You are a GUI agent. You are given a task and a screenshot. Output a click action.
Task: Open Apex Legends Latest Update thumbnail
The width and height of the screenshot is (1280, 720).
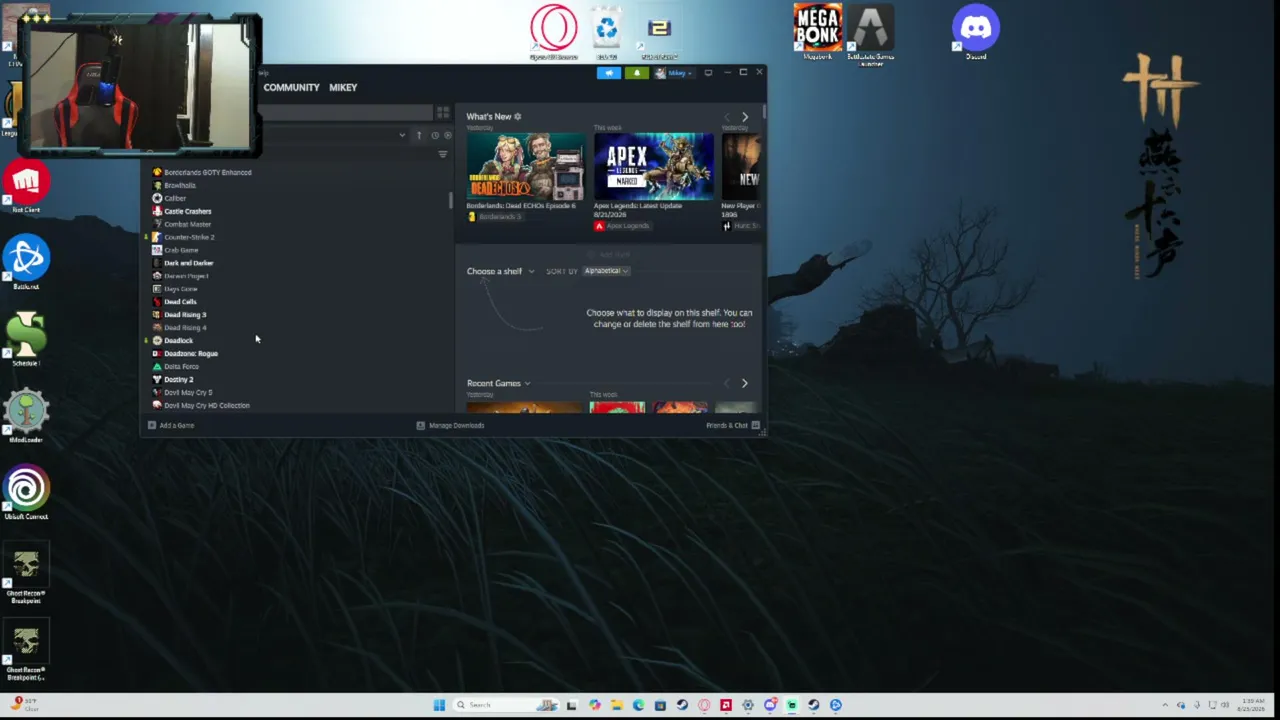654,166
